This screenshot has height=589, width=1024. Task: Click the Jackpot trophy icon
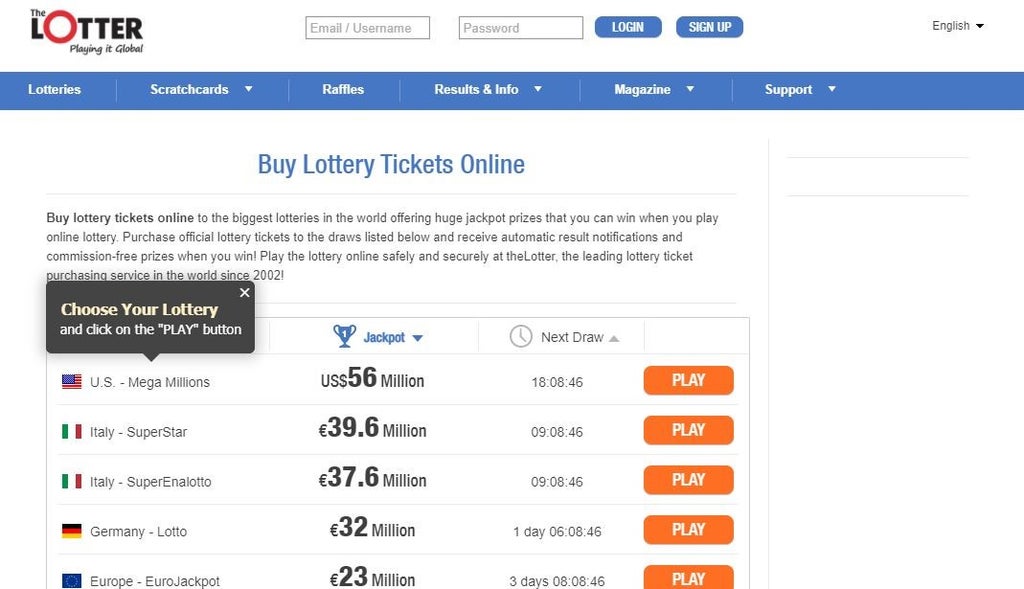coord(345,336)
